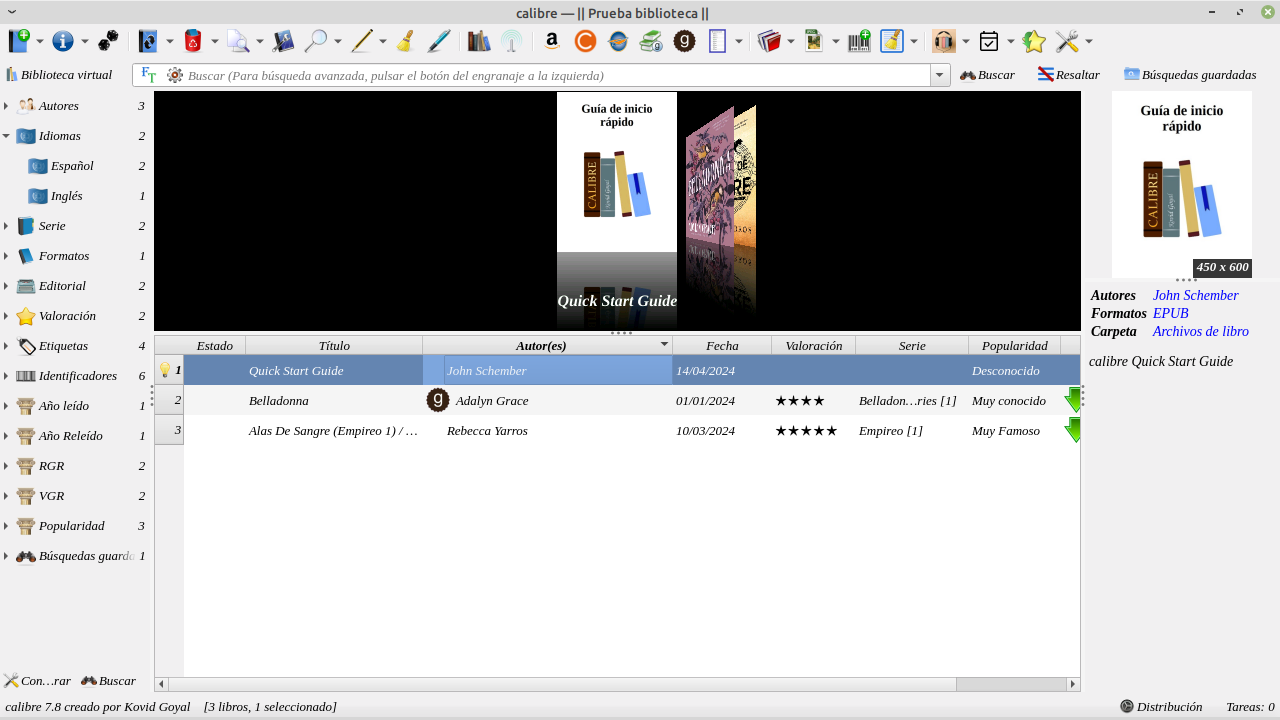Select the Inglés language tree item
This screenshot has height=720, width=1280.
coord(66,196)
